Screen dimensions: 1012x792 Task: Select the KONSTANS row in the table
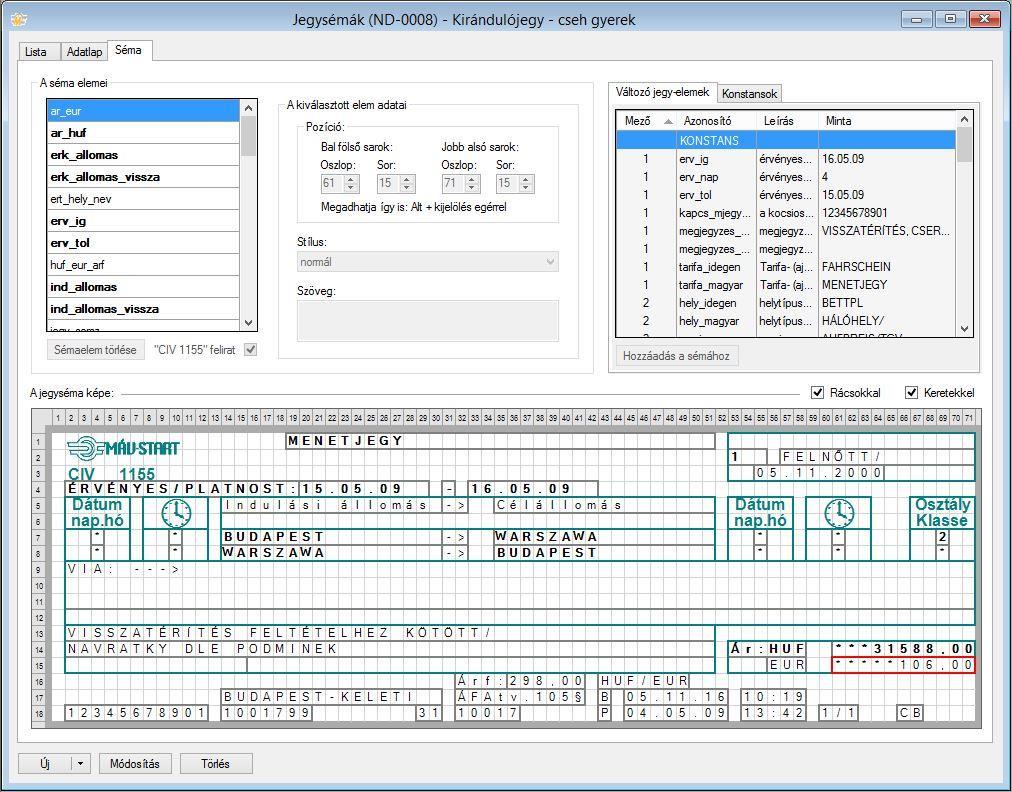(786, 140)
